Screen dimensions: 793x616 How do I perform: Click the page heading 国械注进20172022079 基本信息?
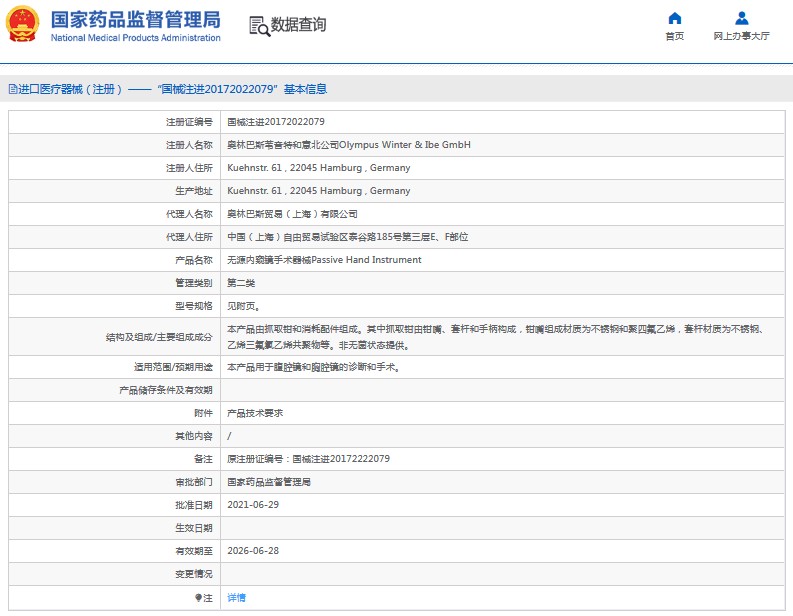click(242, 90)
